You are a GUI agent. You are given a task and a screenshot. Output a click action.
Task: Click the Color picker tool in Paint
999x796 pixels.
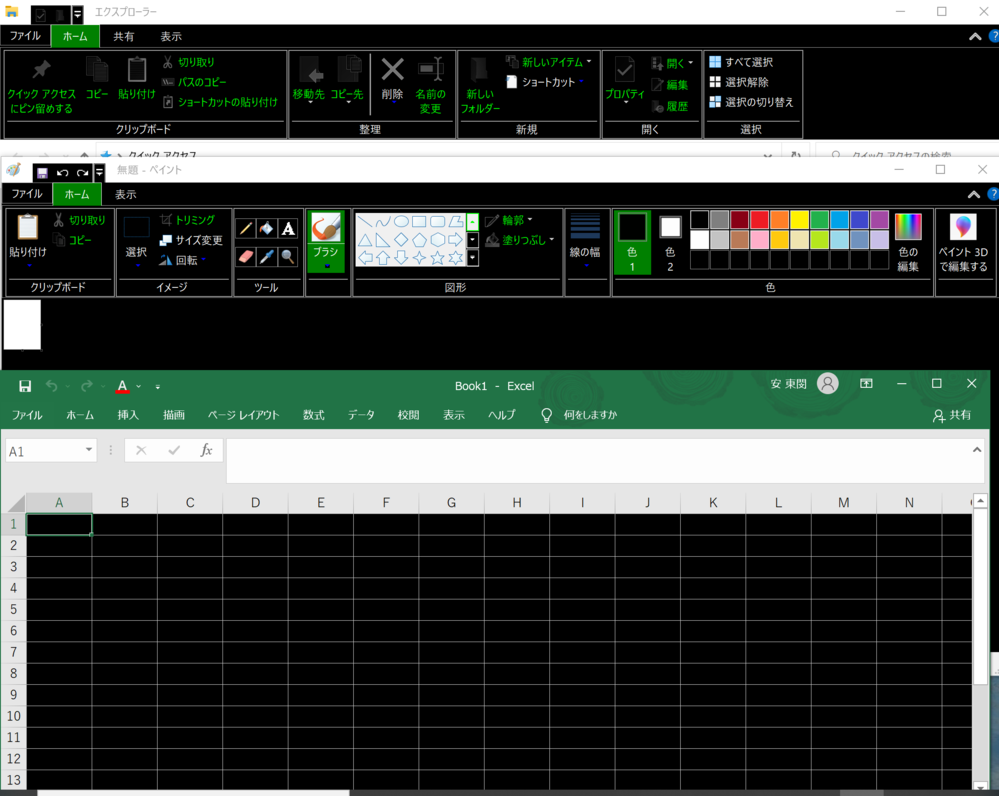click(267, 256)
